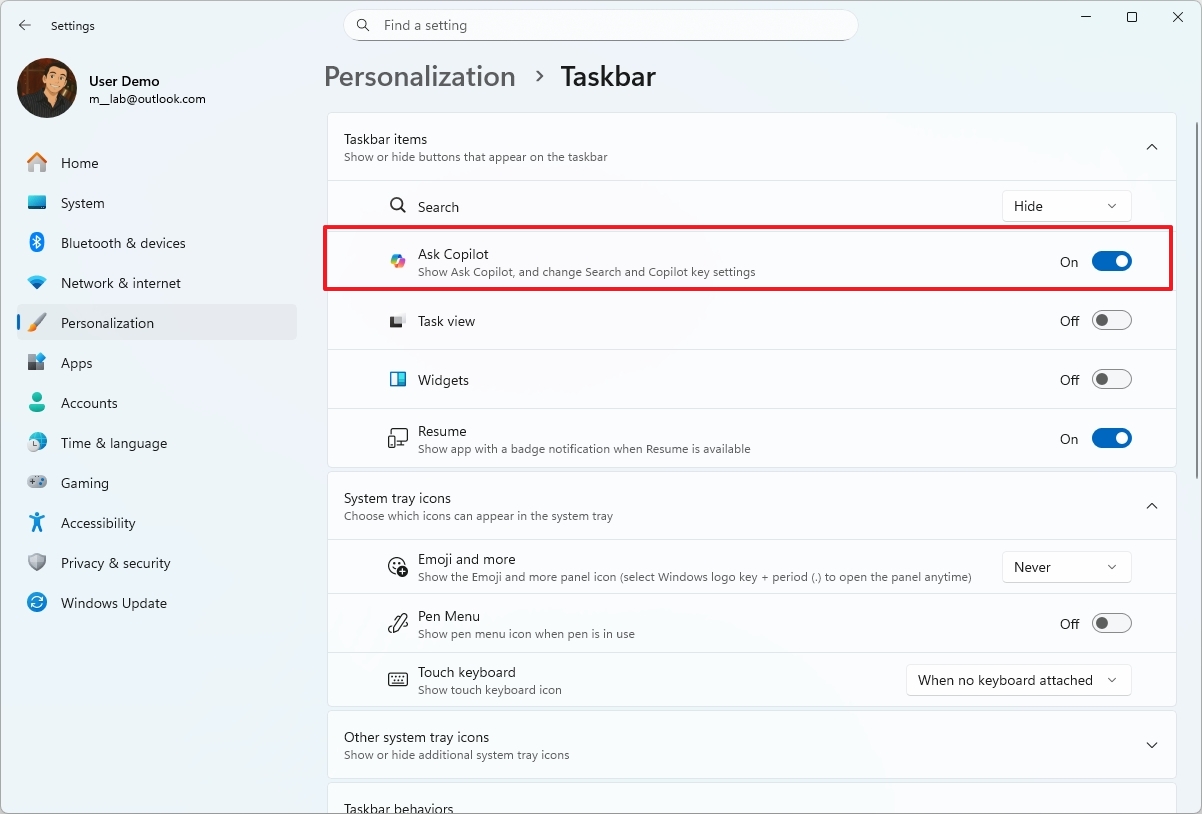1202x814 pixels.
Task: Click the Touch keyboard icon
Action: (398, 679)
